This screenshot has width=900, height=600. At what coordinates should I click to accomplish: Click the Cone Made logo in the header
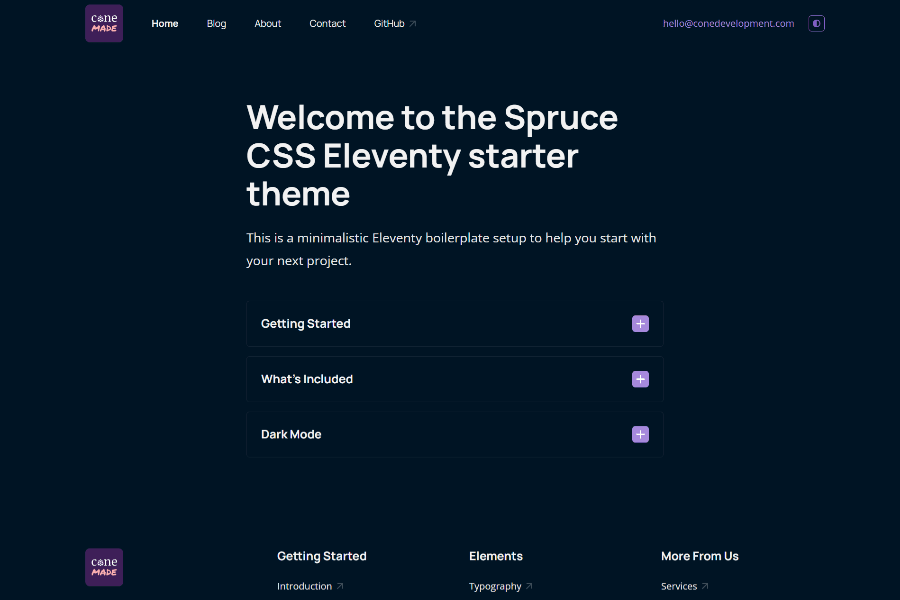(x=104, y=23)
